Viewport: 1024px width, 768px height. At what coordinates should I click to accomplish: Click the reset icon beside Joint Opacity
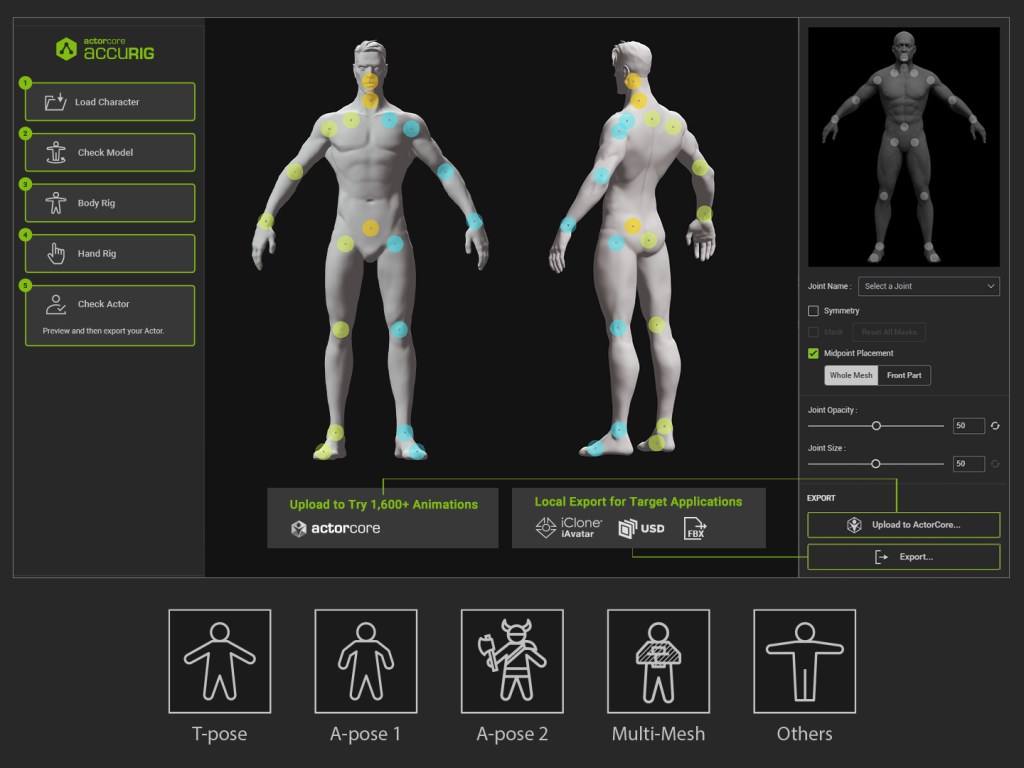(995, 426)
